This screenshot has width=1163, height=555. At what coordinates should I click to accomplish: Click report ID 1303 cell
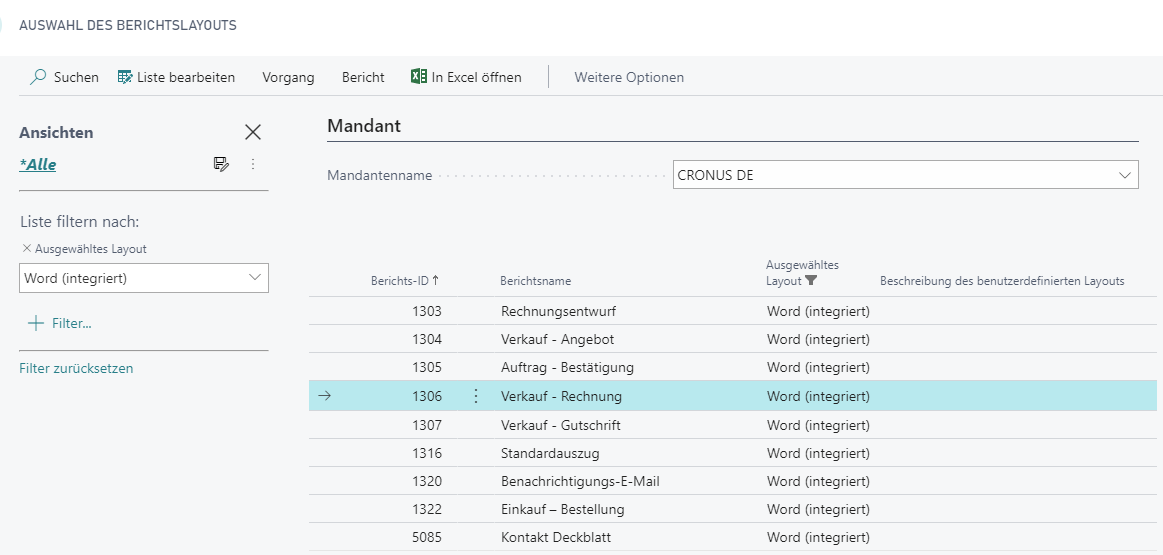click(x=427, y=312)
